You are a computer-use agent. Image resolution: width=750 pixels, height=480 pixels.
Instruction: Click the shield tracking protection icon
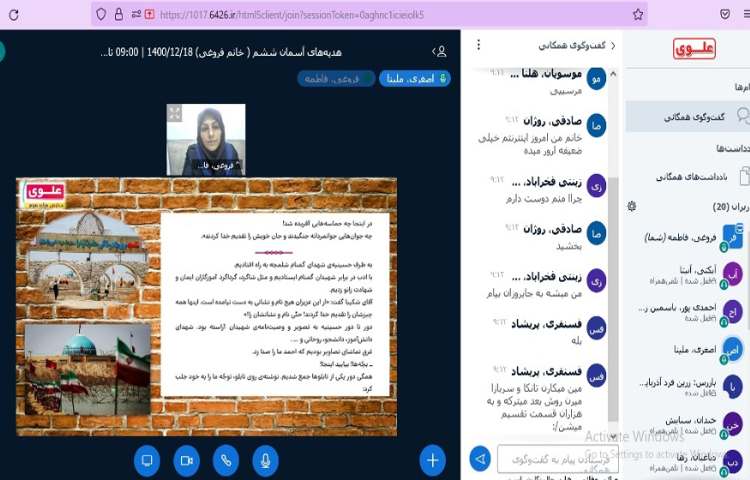tap(101, 14)
